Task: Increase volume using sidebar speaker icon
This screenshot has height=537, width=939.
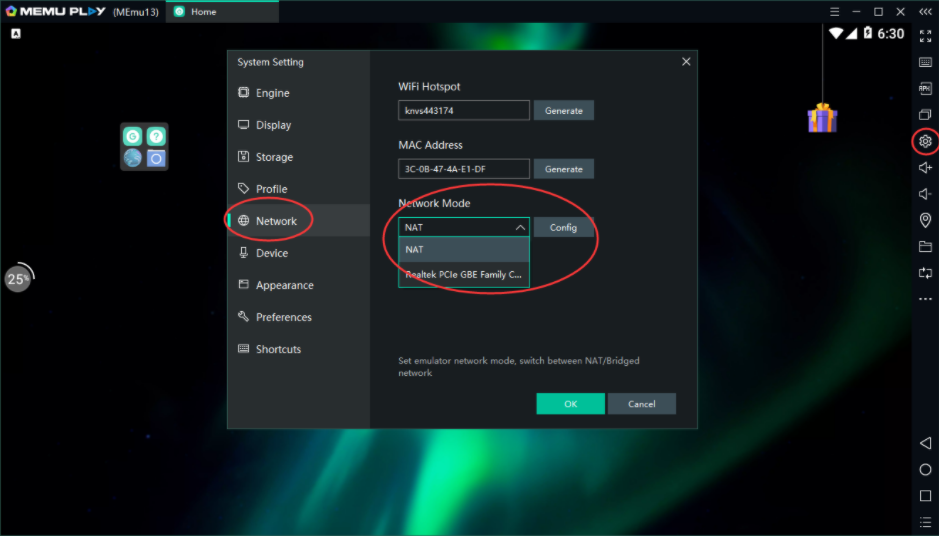Action: pyautogui.click(x=925, y=168)
